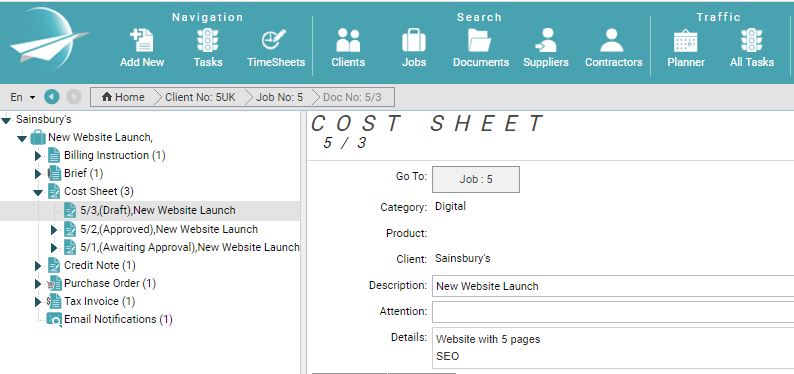Click the Brief document icon
The image size is (794, 374).
click(54, 173)
